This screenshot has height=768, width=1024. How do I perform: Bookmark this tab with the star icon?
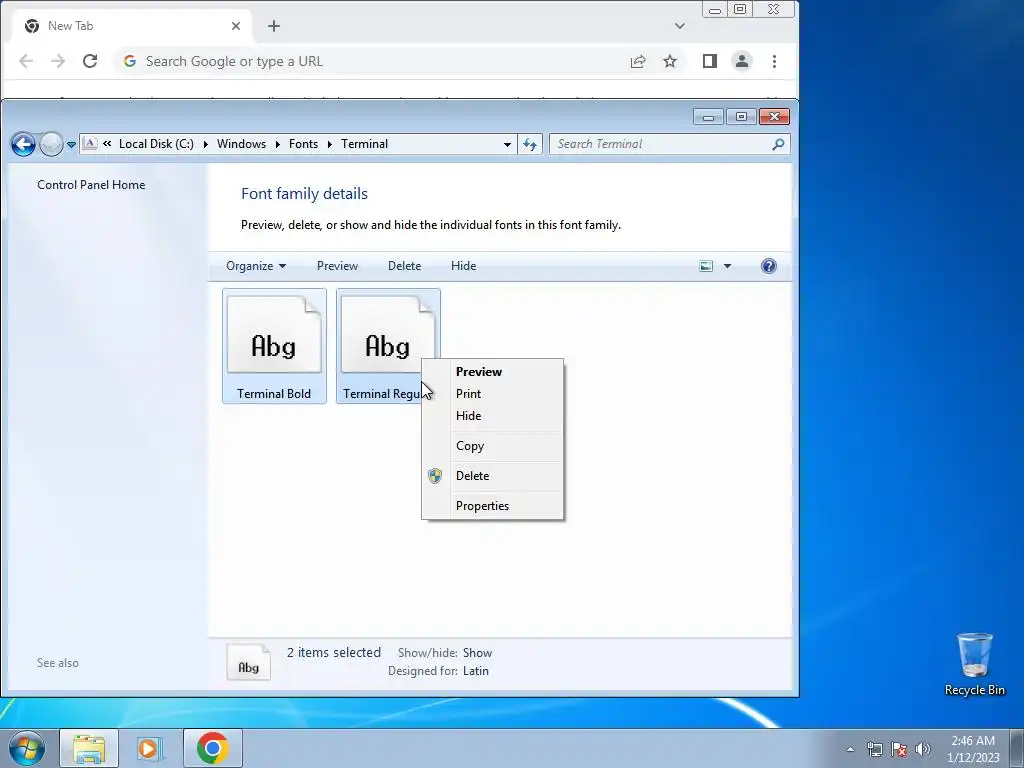pos(670,61)
